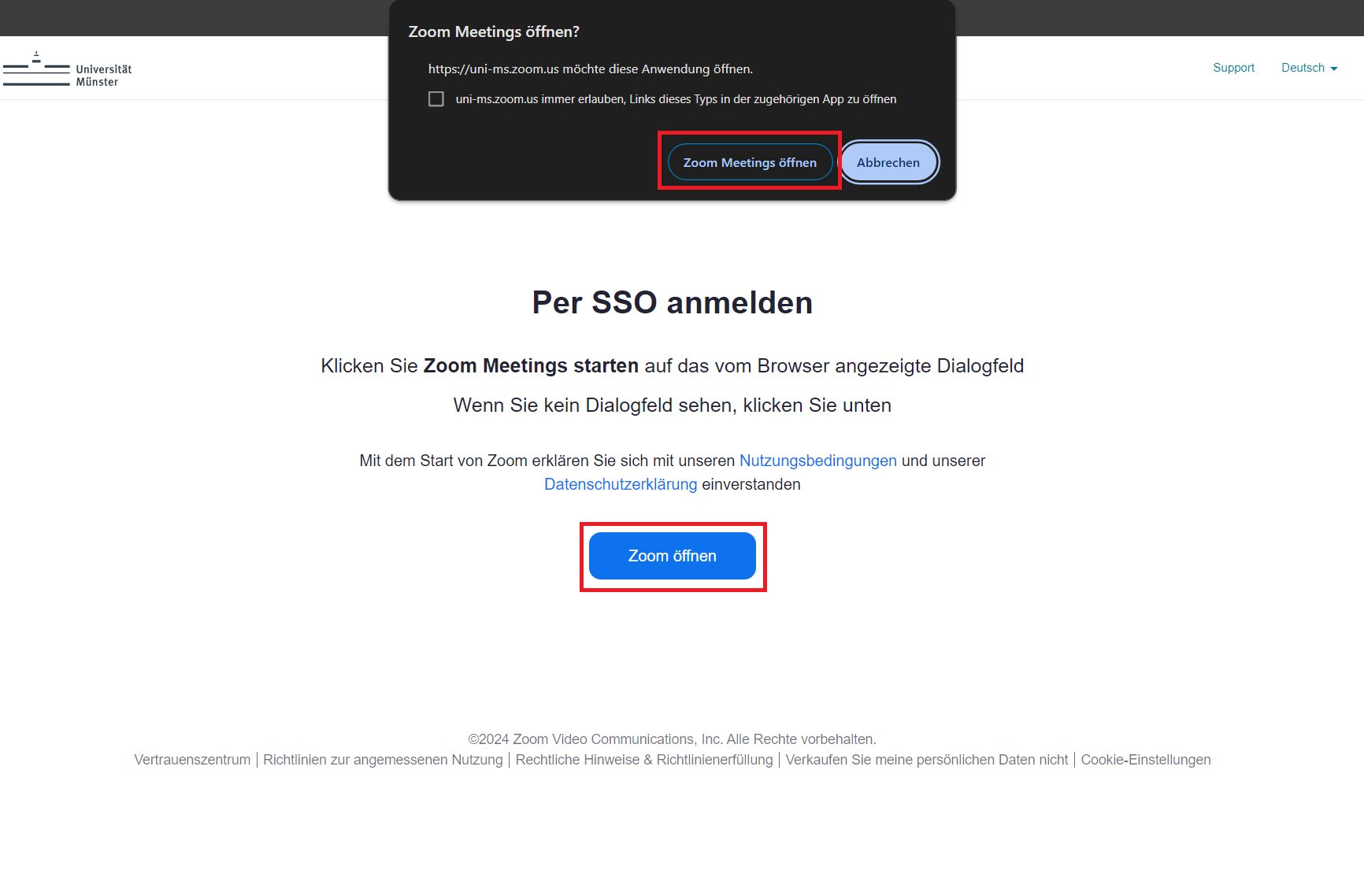Click Zoom Meetings öffnen in dialog

[750, 162]
